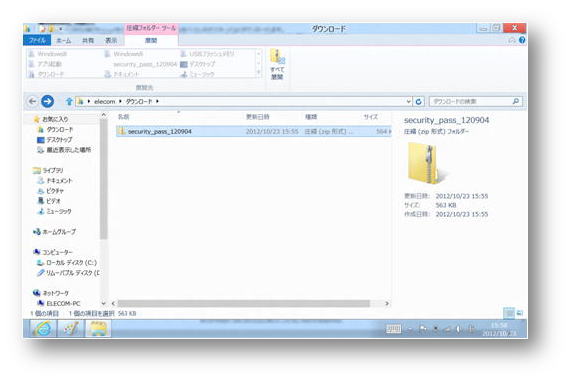Open the ribbon help question-mark icon

click(522, 40)
